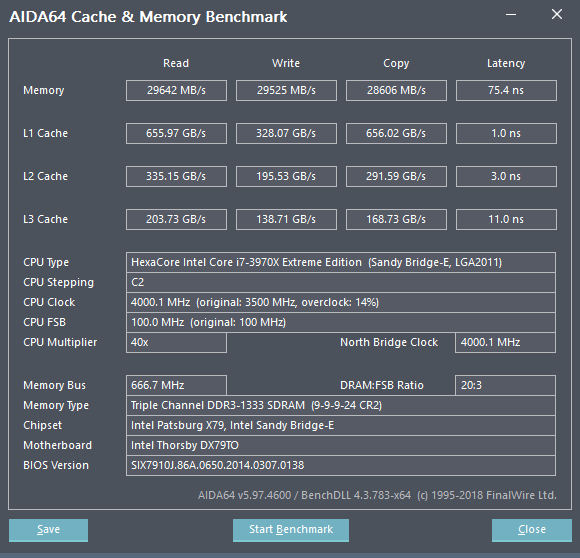This screenshot has height=558, width=580.
Task: Select the DRAM:FSB Ratio 20:3 field
Action: click(505, 385)
